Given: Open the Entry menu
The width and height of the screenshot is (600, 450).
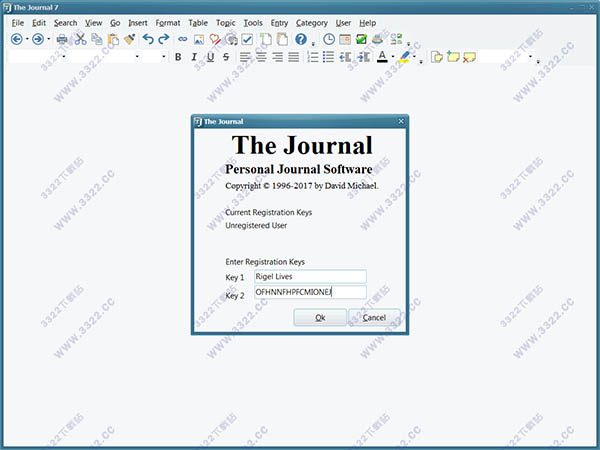Looking at the screenshot, I should 279,23.
